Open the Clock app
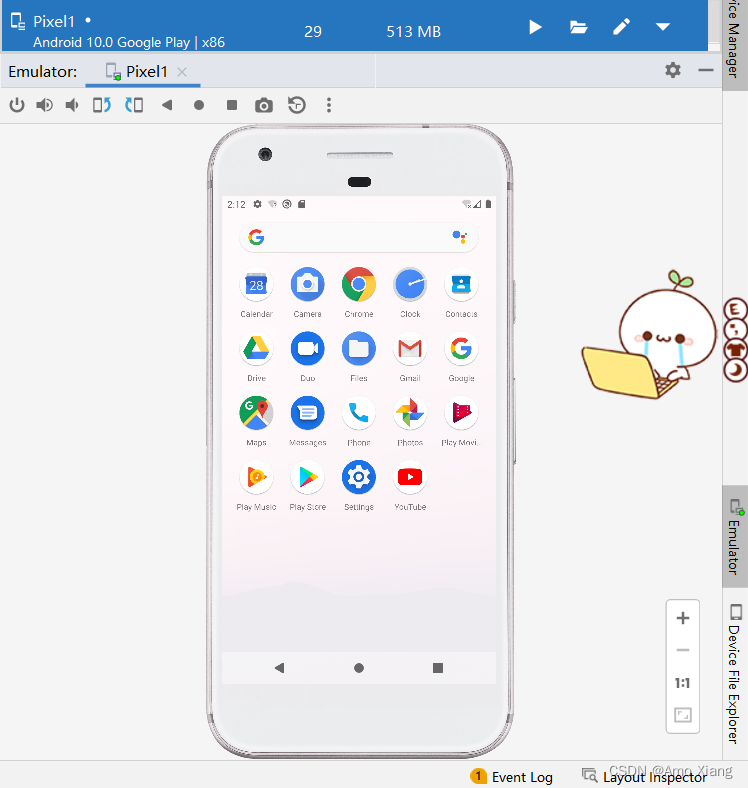 (x=410, y=293)
